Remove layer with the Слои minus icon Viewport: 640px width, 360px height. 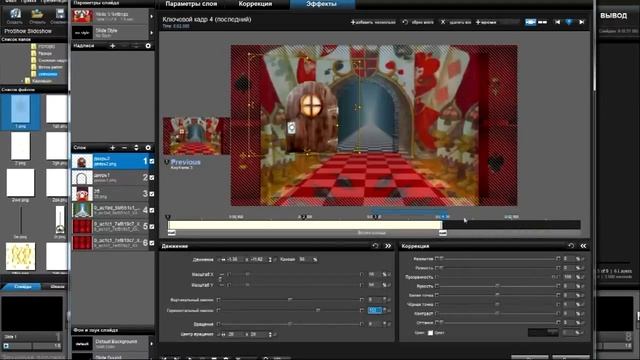coord(124,147)
